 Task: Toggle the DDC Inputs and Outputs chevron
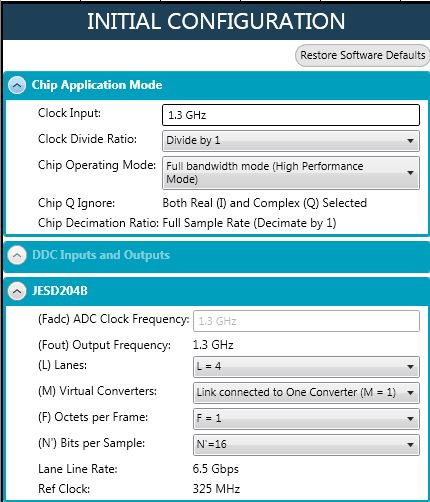click(x=17, y=255)
